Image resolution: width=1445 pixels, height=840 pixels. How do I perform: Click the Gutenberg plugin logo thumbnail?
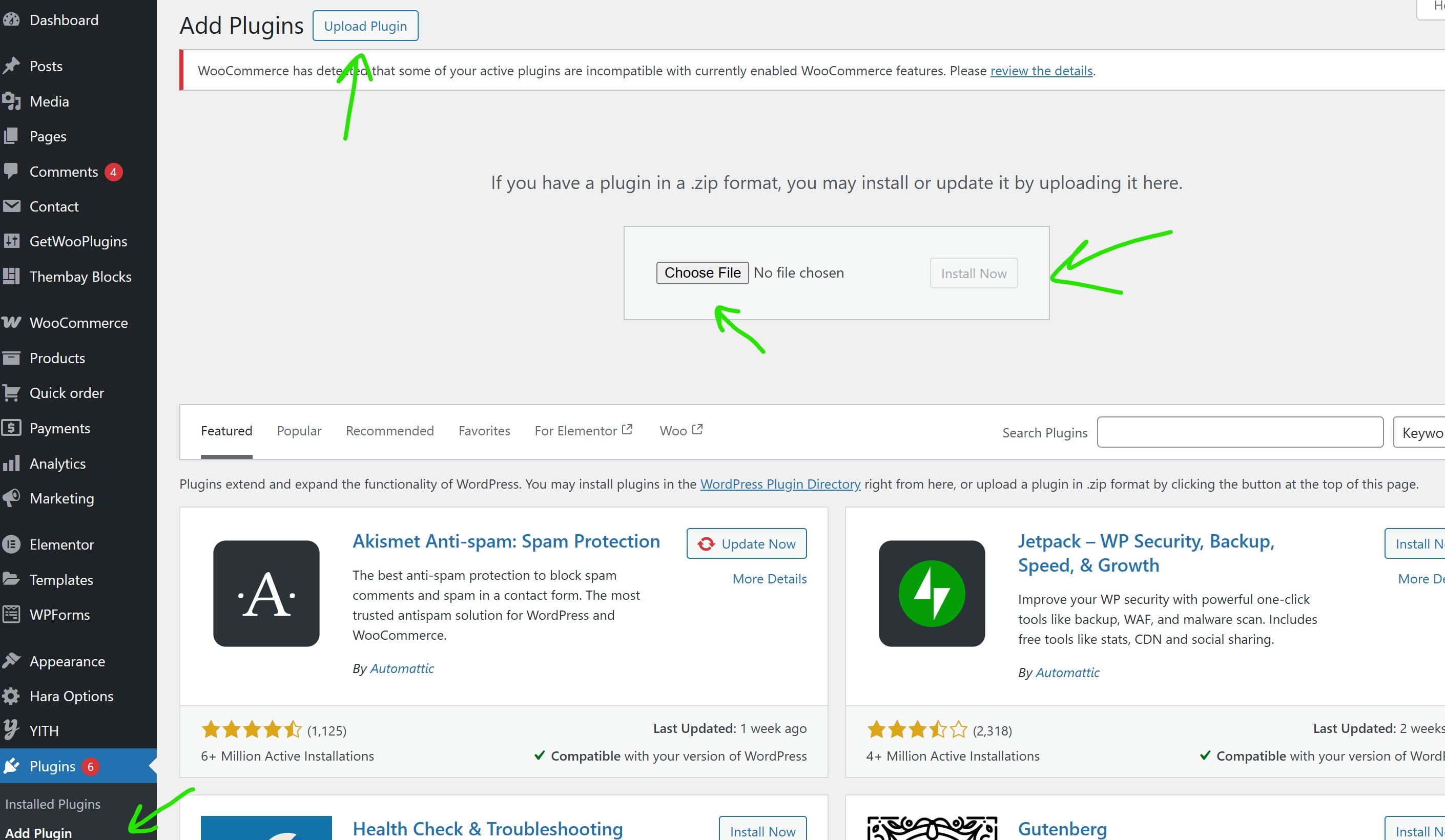coord(932,828)
